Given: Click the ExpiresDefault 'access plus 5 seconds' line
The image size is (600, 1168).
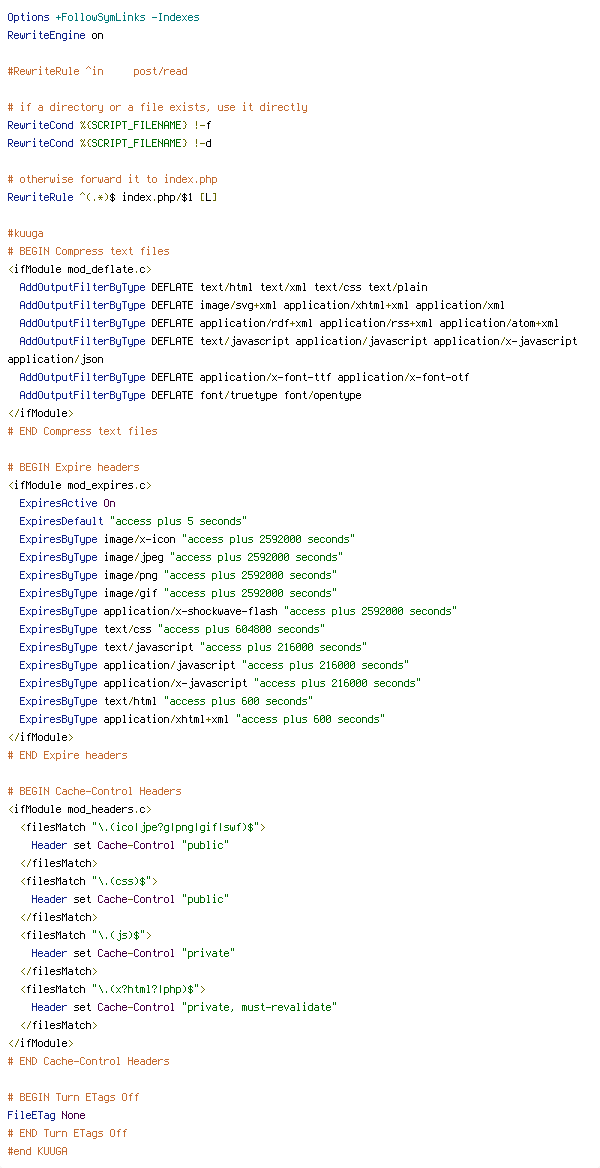Looking at the screenshot, I should (x=133, y=521).
